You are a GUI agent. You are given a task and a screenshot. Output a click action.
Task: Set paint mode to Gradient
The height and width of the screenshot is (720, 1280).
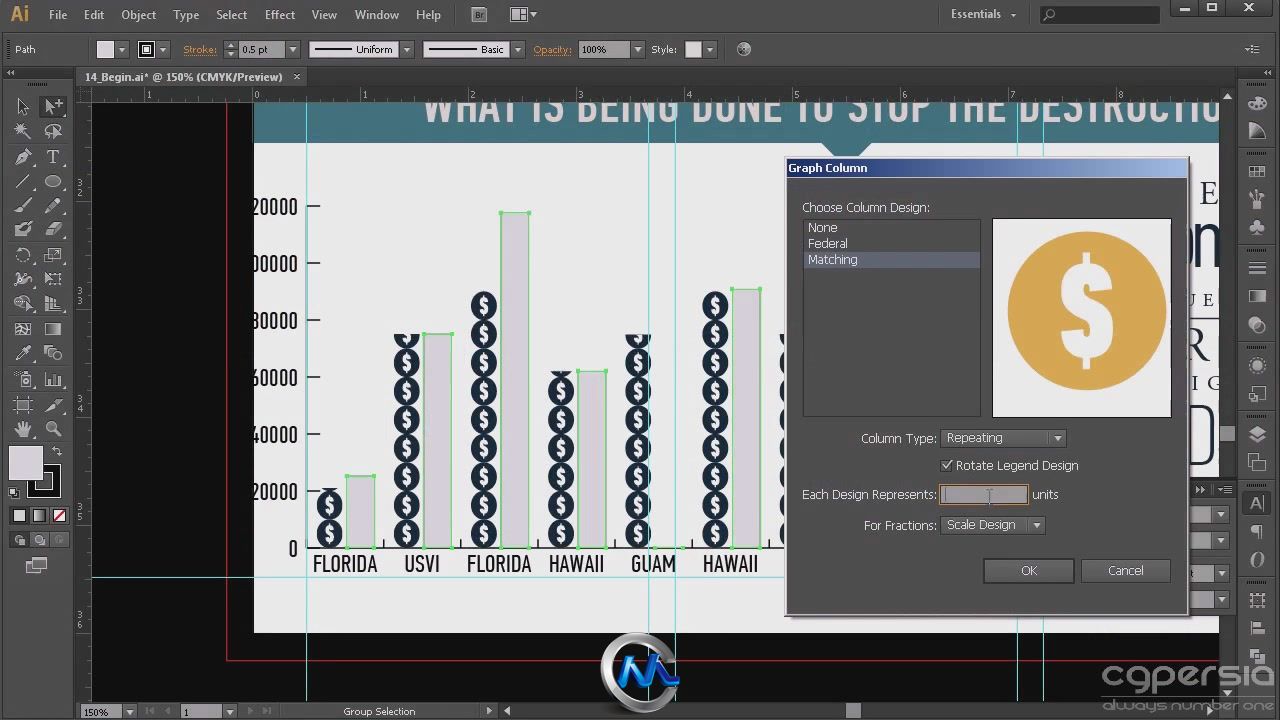point(39,516)
